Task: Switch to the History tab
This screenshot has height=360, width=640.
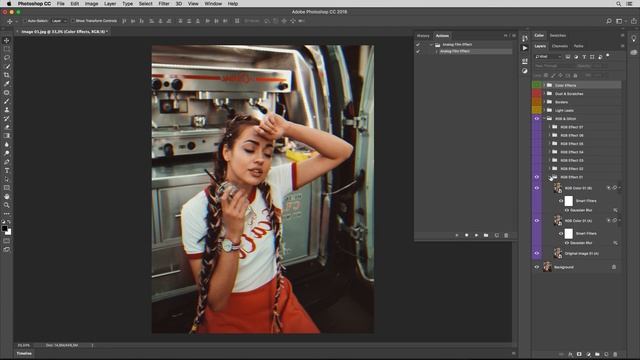Action: click(x=423, y=36)
